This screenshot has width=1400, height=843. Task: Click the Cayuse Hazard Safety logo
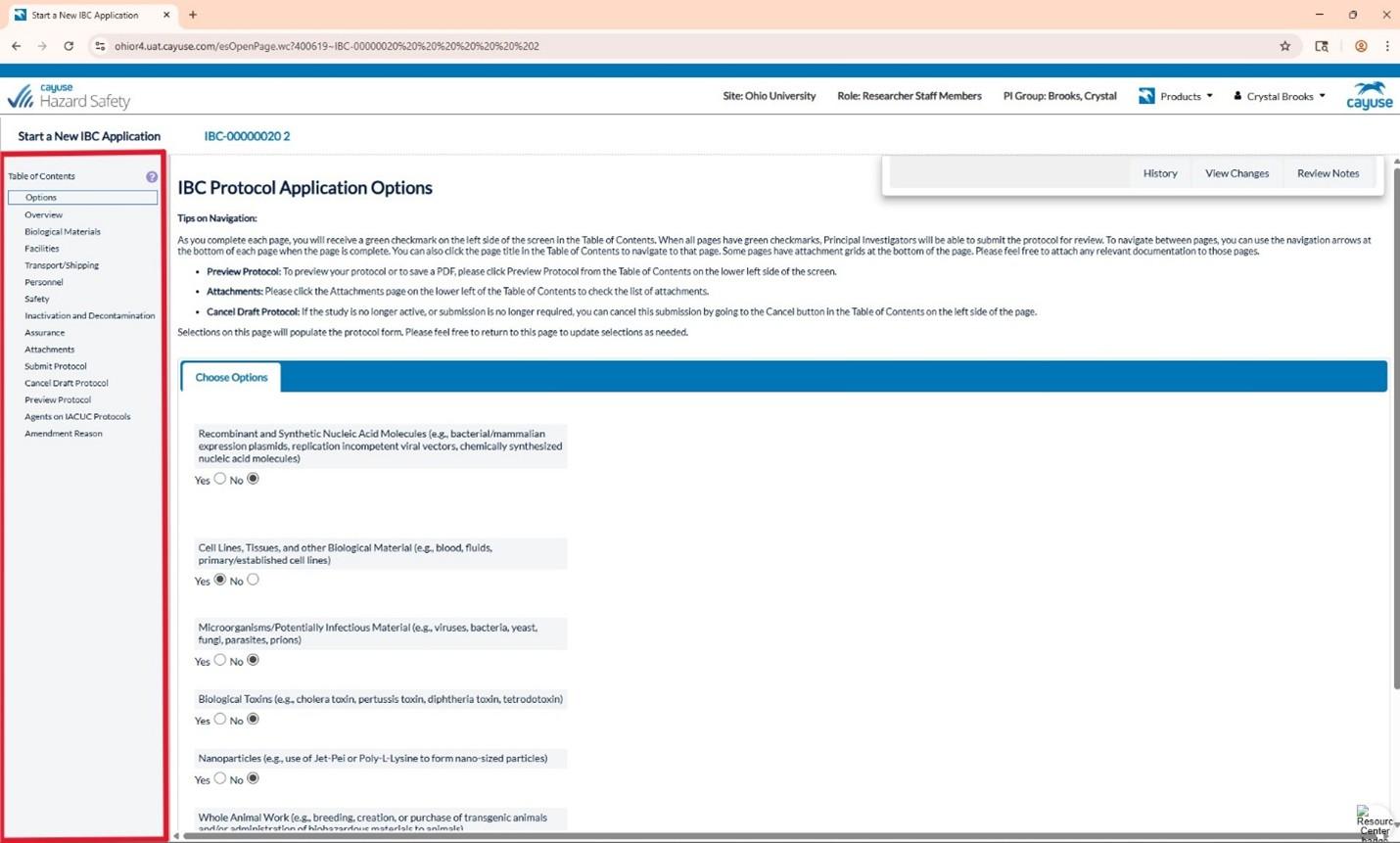(x=69, y=96)
